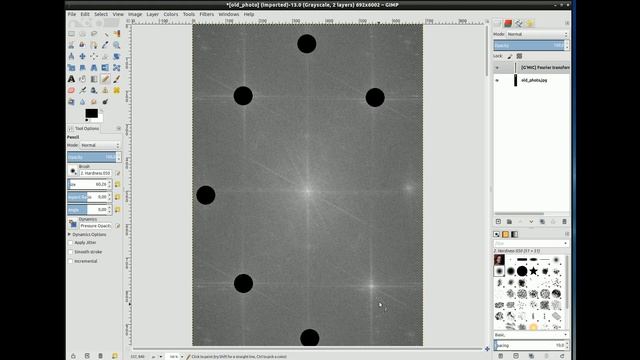Enable Apply Jitter checkbox
640x360 pixels.
(71, 243)
